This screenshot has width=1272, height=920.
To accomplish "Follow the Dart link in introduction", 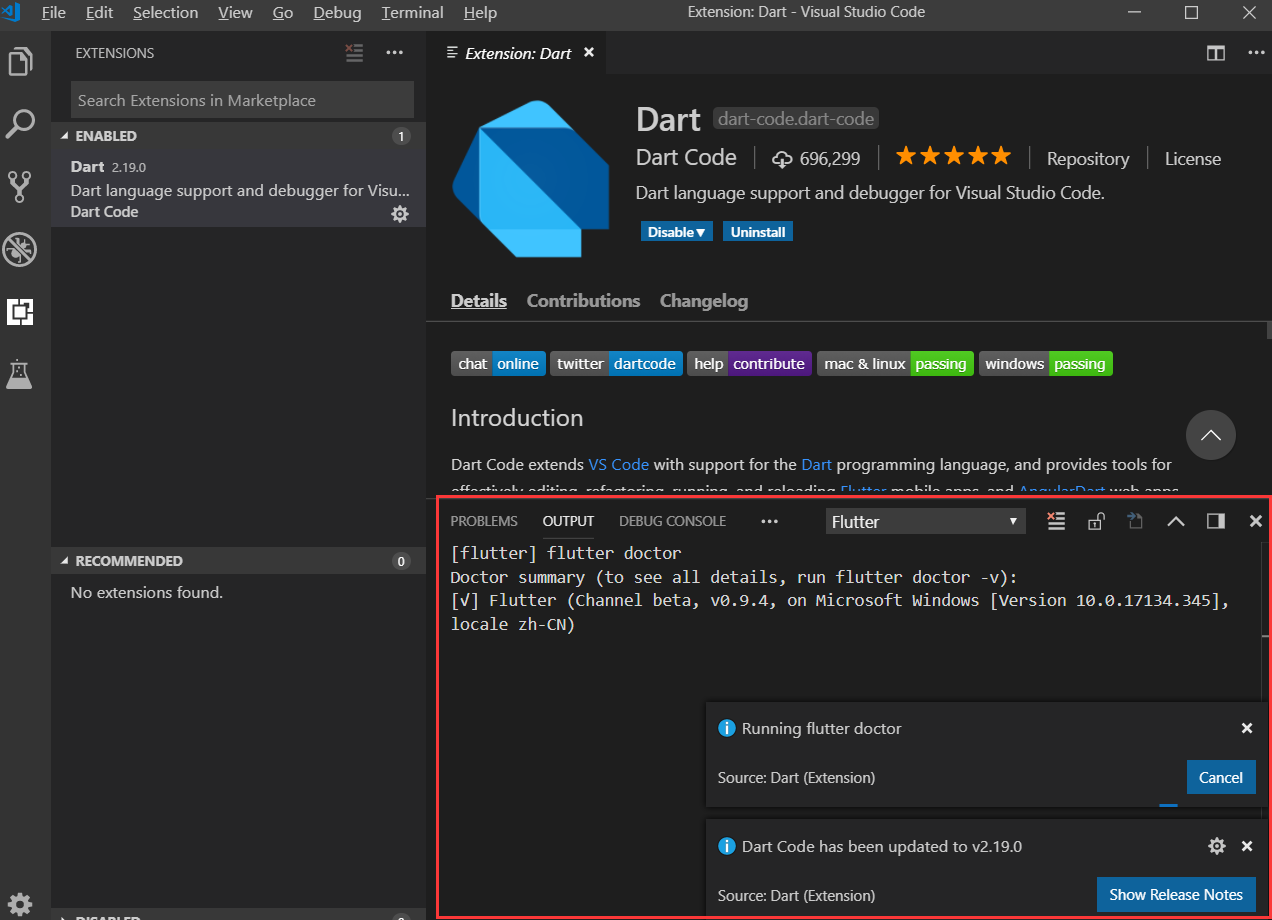I will tap(816, 465).
